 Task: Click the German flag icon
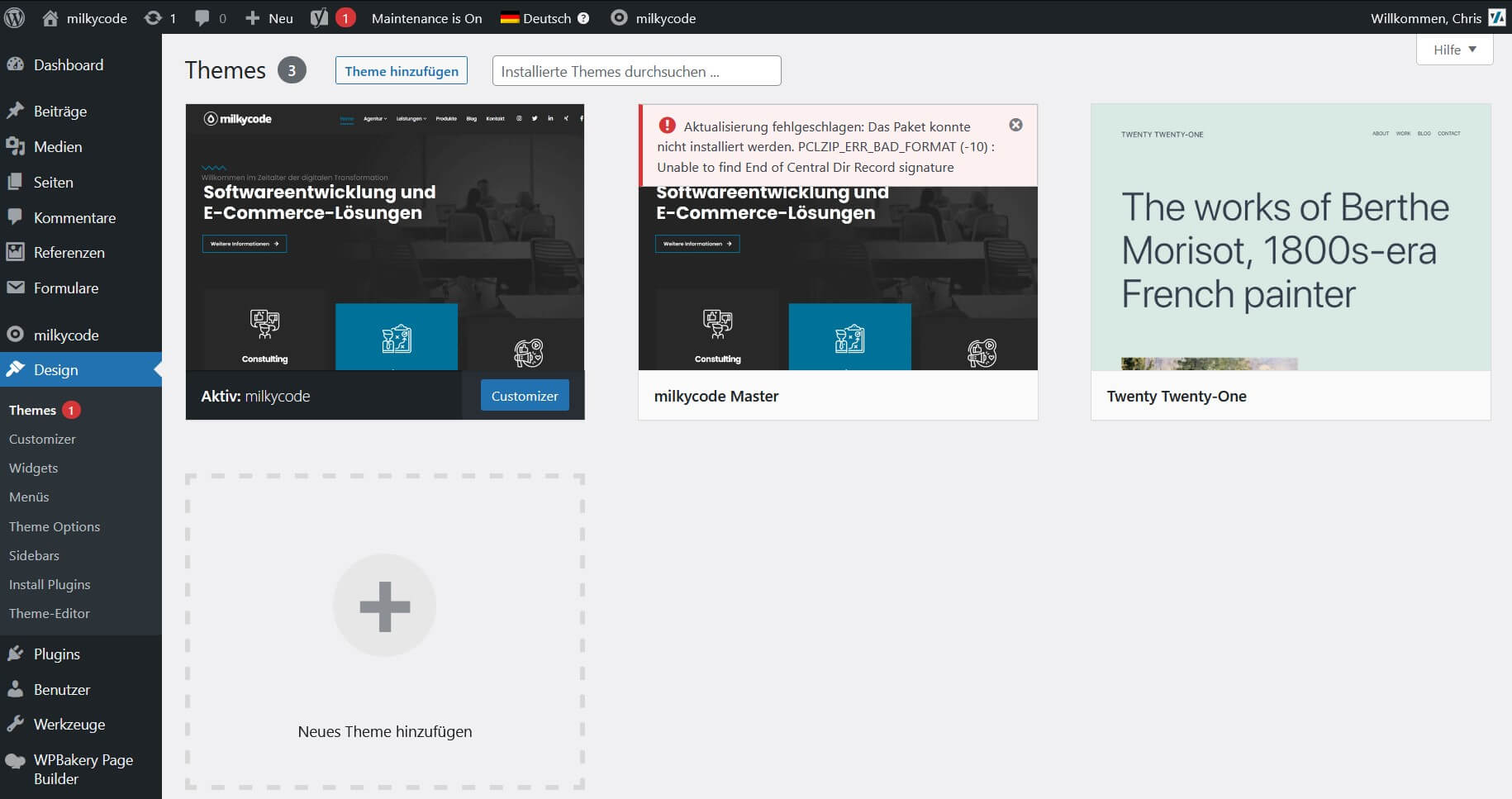coord(510,18)
